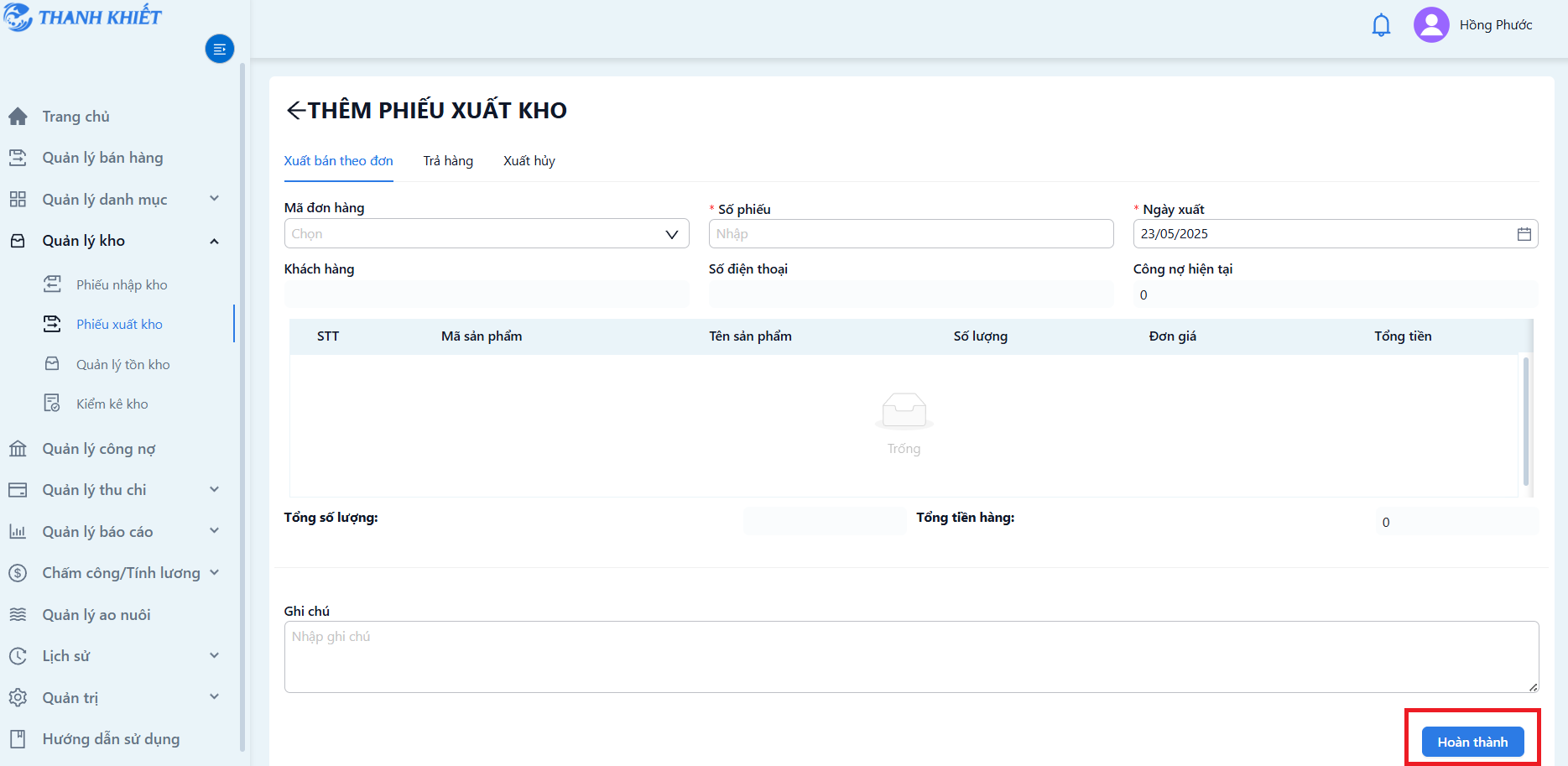The image size is (1568, 766).
Task: Click Đơn giá column header
Action: click(1173, 336)
